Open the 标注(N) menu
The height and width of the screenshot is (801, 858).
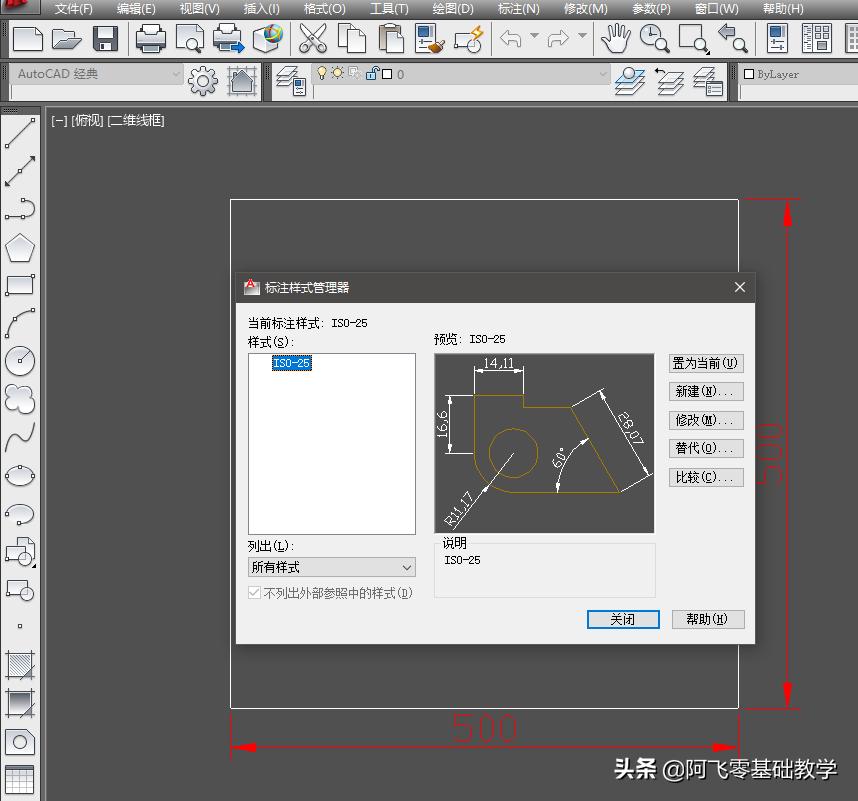[x=520, y=9]
